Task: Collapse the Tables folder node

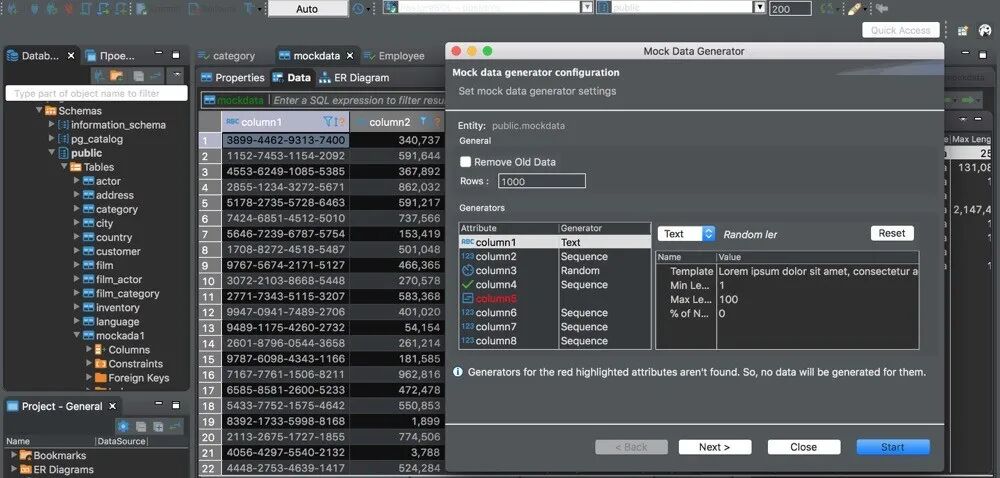Action: [64, 166]
